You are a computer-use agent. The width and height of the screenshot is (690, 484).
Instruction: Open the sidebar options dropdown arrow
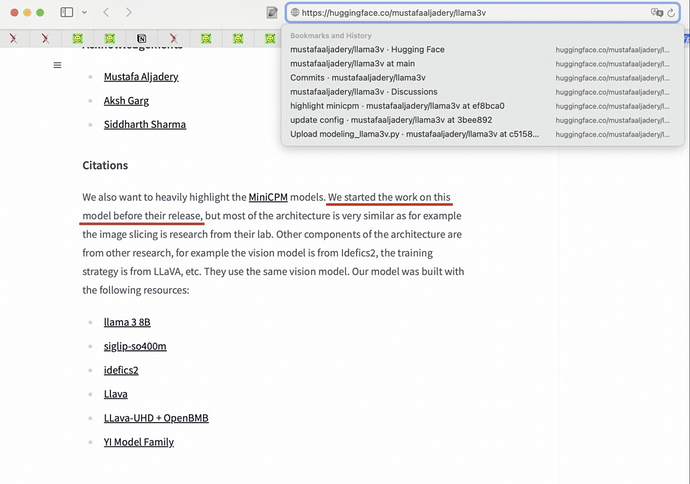[84, 13]
